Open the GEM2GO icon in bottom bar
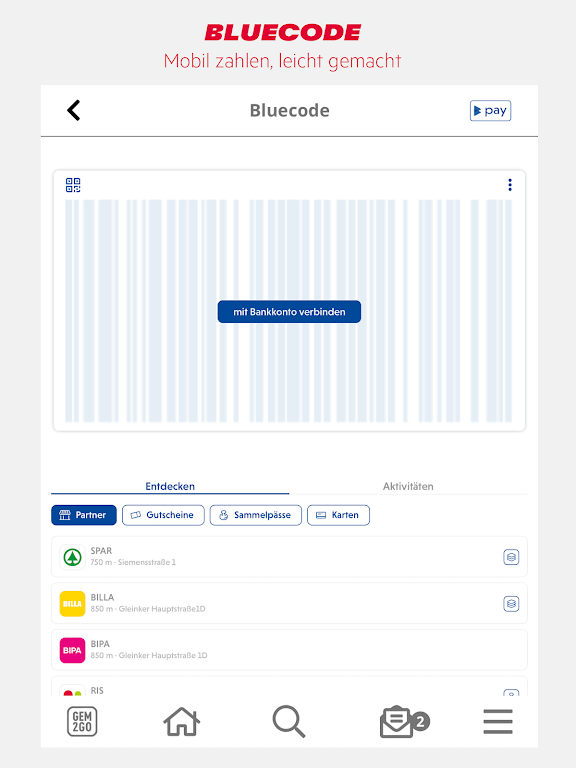The image size is (576, 768). click(x=82, y=721)
